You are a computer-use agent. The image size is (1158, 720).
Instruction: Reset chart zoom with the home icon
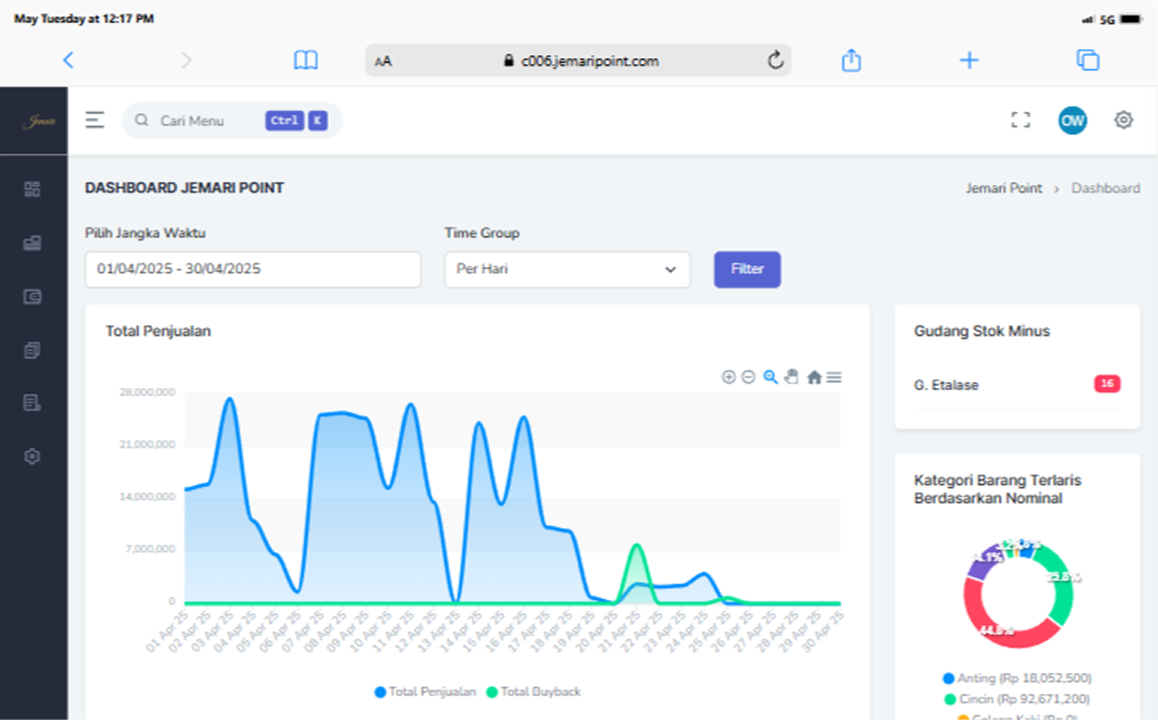(x=814, y=377)
